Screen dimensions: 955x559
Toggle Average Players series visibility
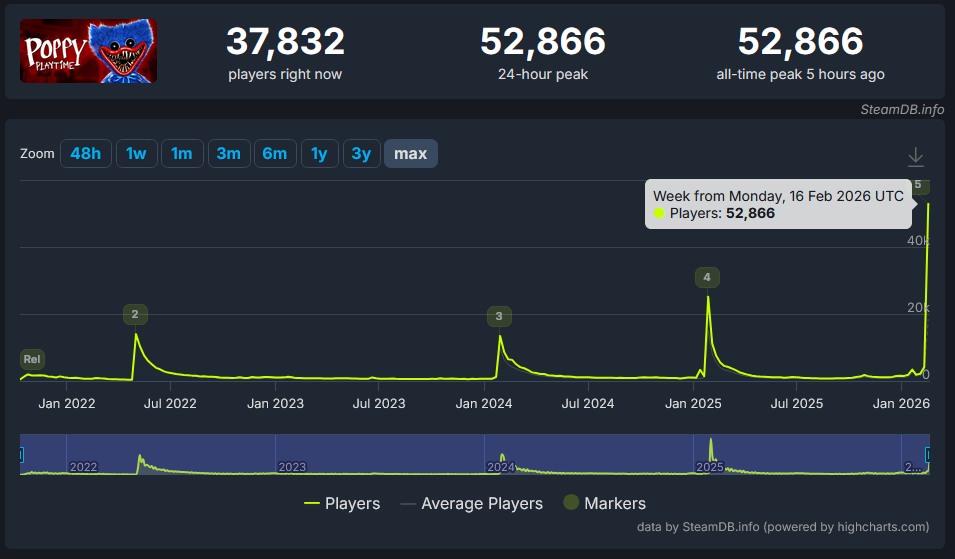[471, 503]
